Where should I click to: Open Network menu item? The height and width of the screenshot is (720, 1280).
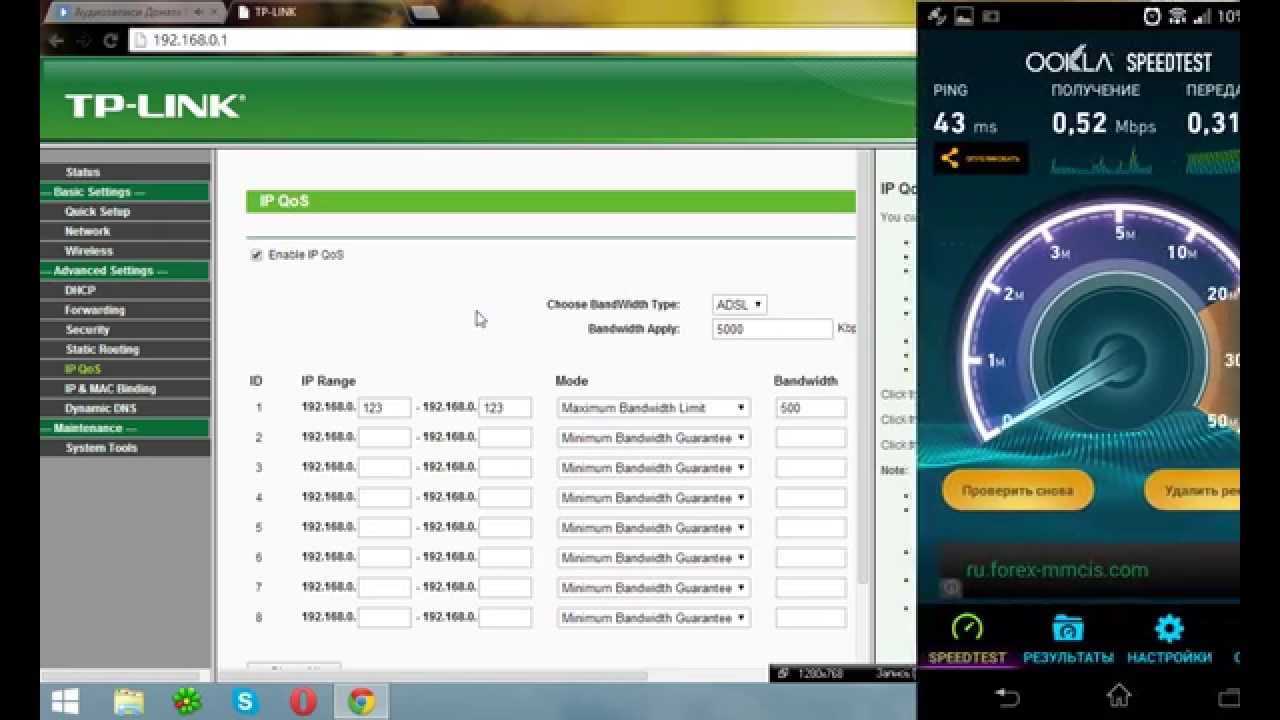87,231
